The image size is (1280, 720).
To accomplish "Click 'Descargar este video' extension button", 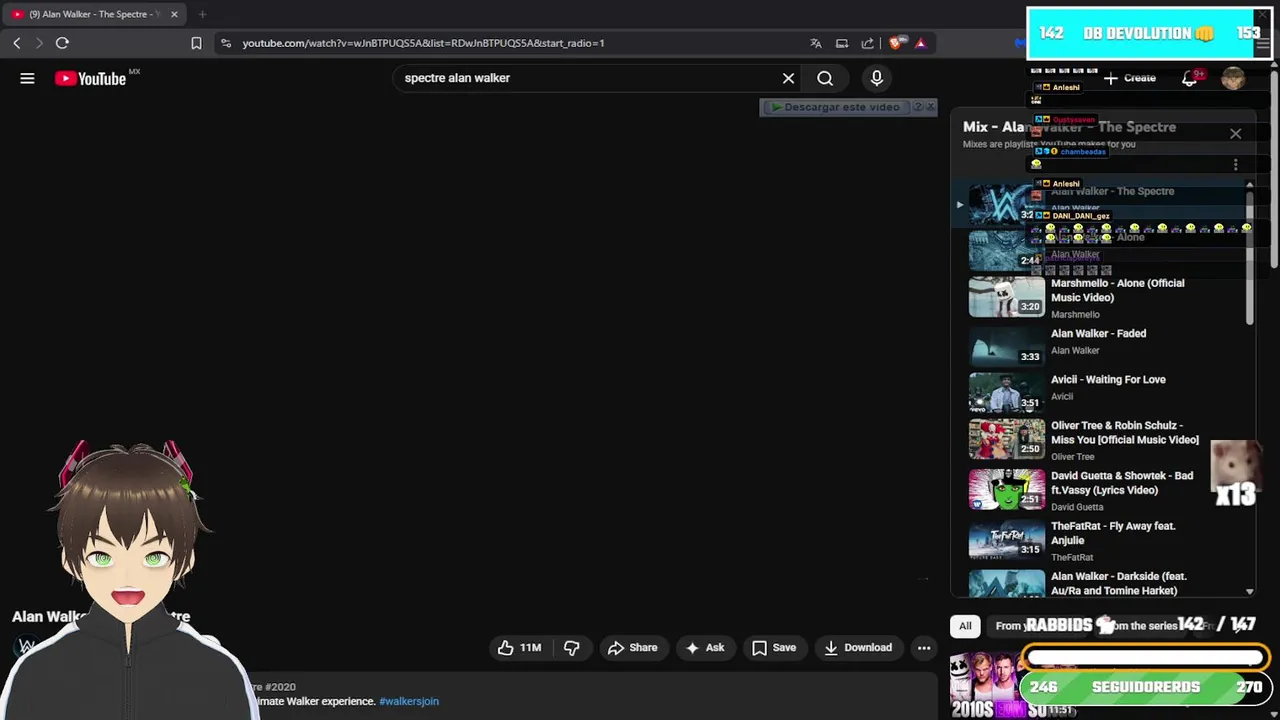I will (837, 107).
